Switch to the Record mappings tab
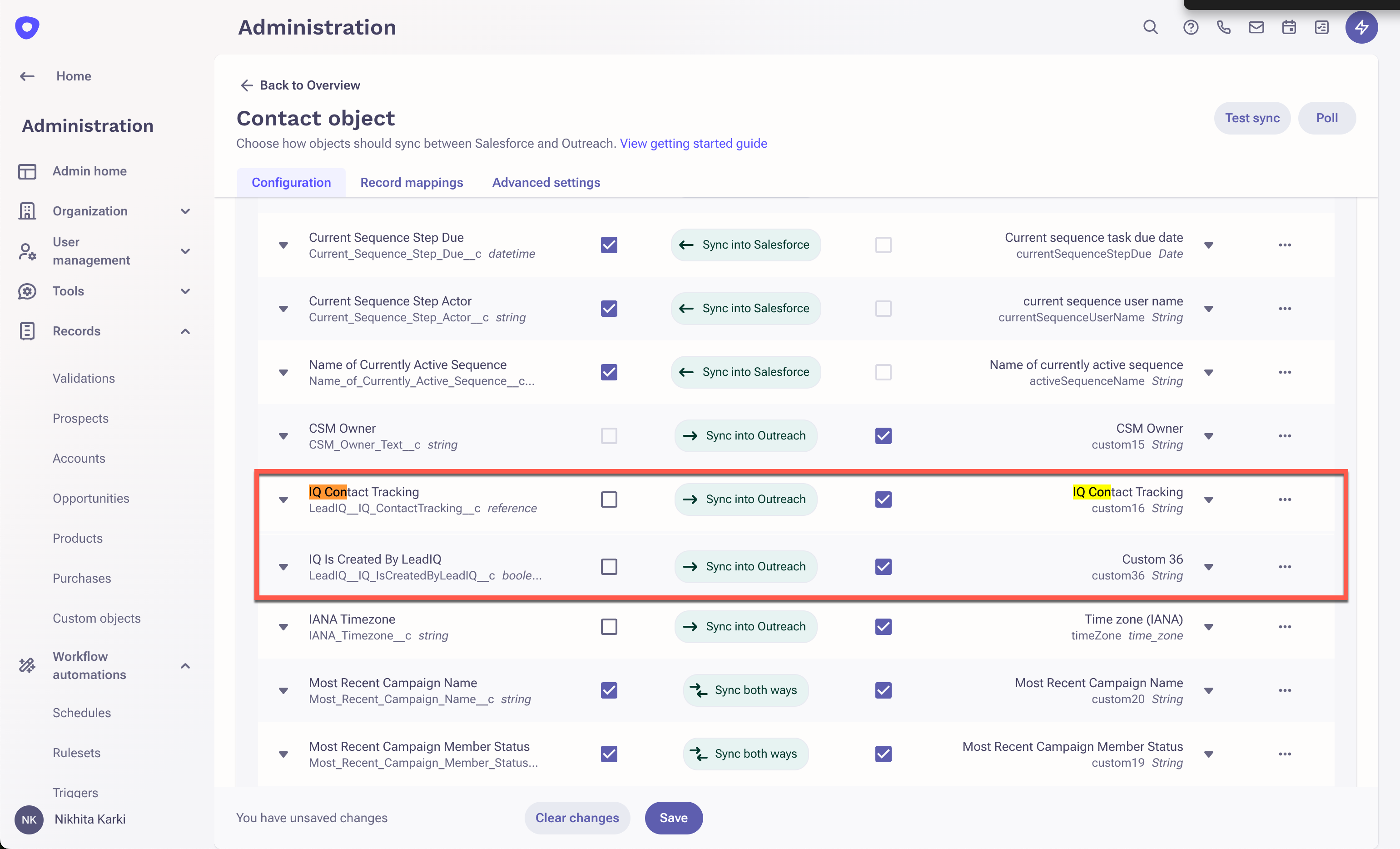Screen dimensions: 1400x849 pyautogui.click(x=412, y=183)
